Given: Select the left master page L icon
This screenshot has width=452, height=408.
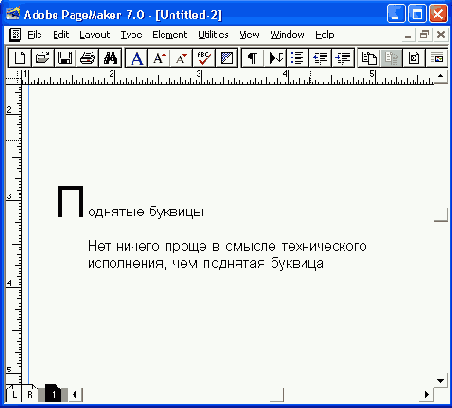Looking at the screenshot, I should 14,394.
